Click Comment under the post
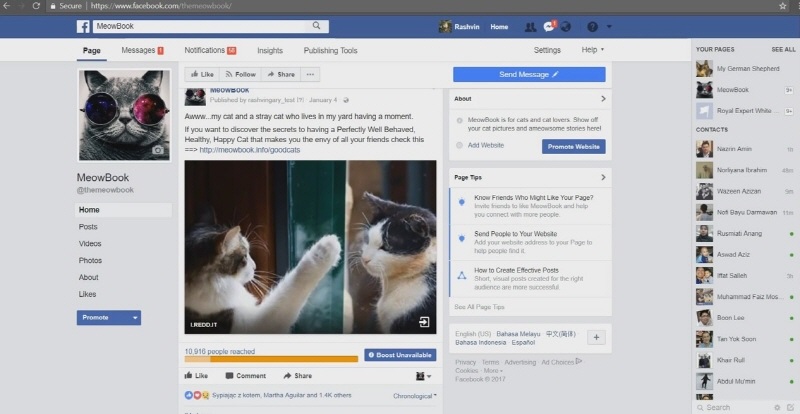 245,376
